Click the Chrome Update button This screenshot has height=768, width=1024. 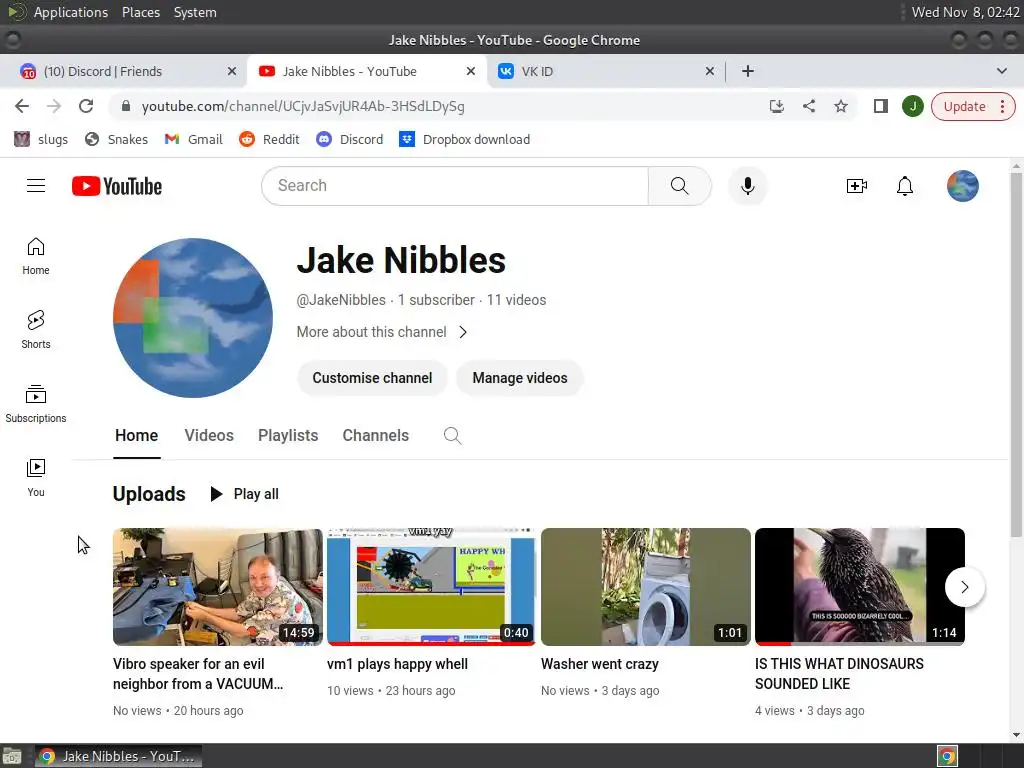(x=964, y=106)
